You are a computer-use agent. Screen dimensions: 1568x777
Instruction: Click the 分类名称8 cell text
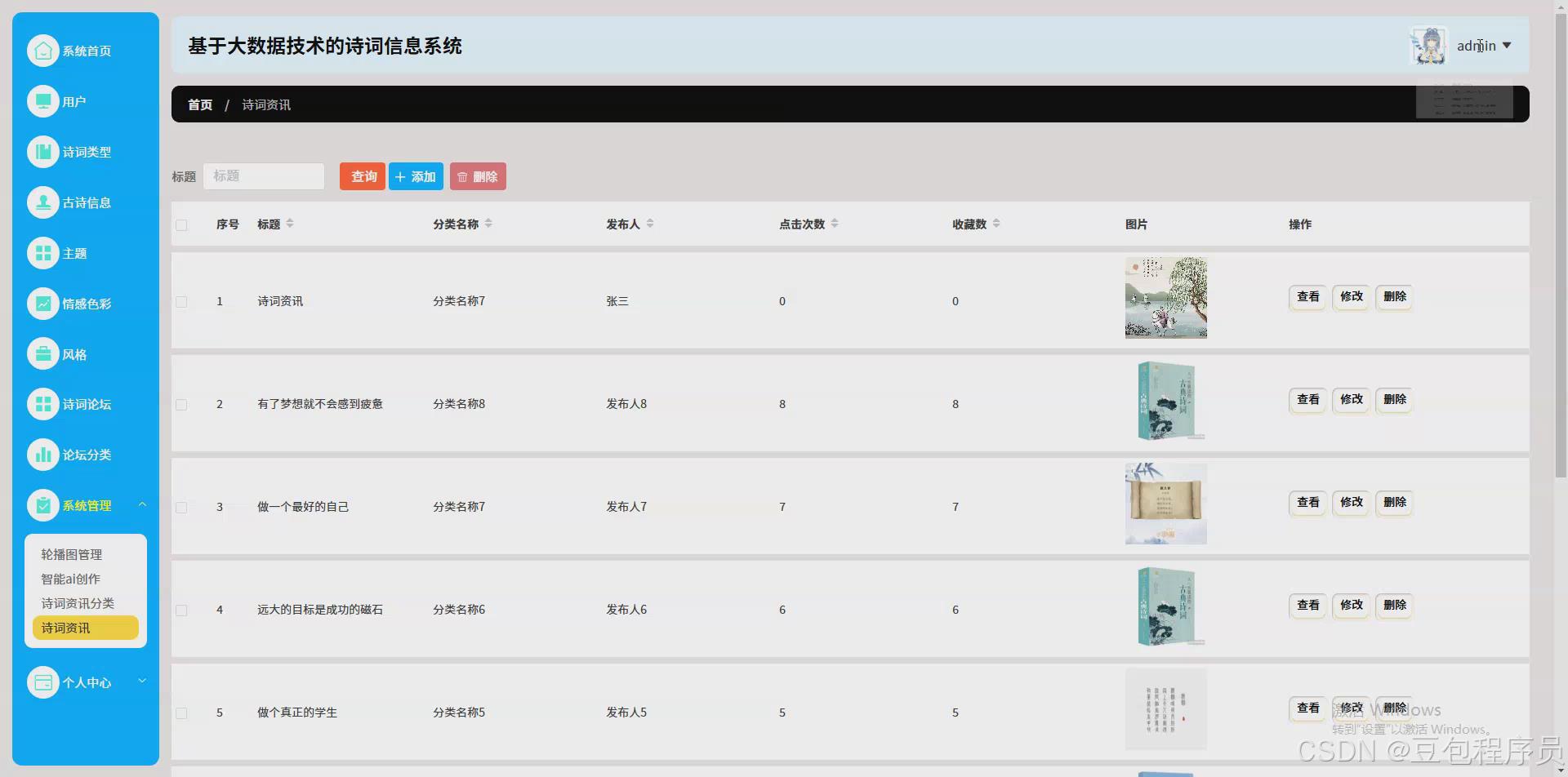tap(459, 404)
